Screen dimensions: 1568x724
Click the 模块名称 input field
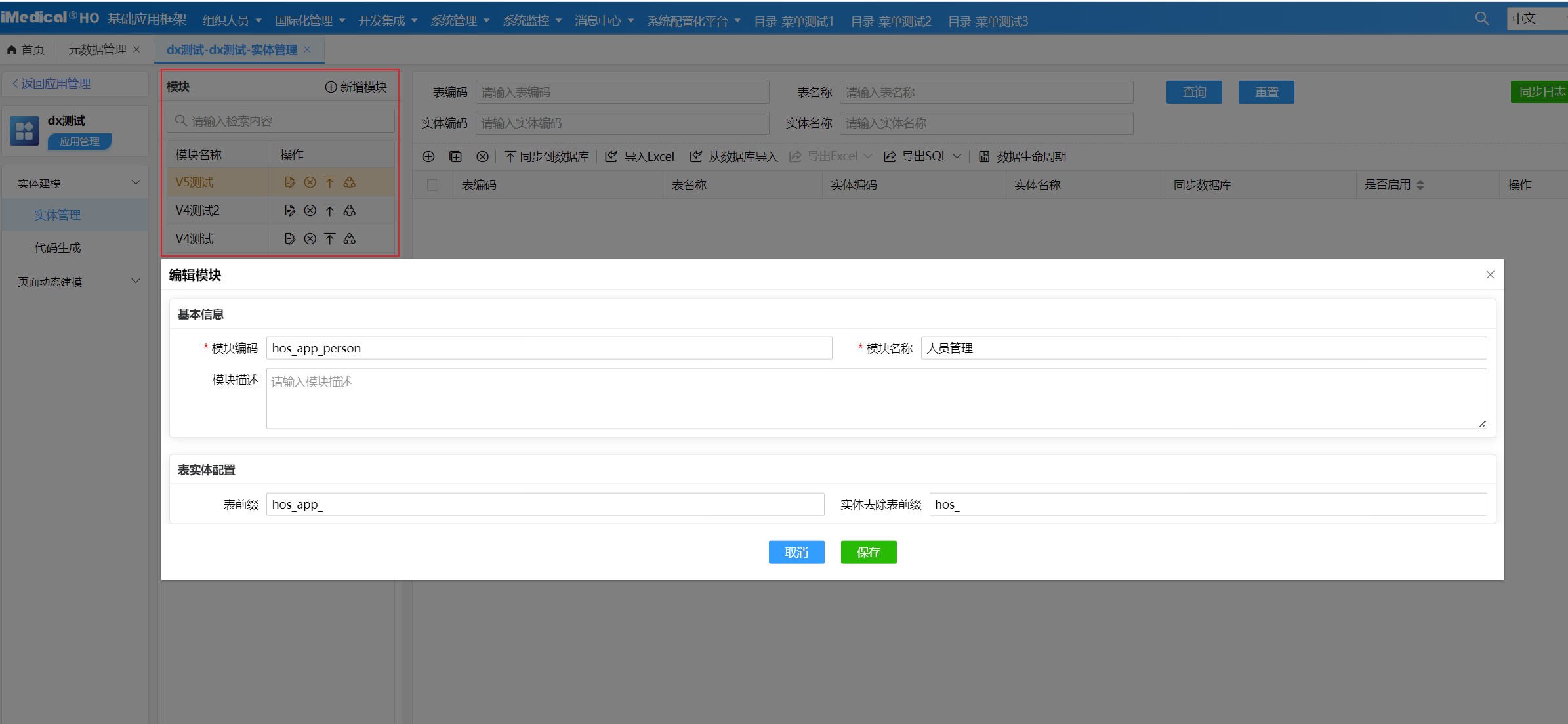click(x=1204, y=349)
